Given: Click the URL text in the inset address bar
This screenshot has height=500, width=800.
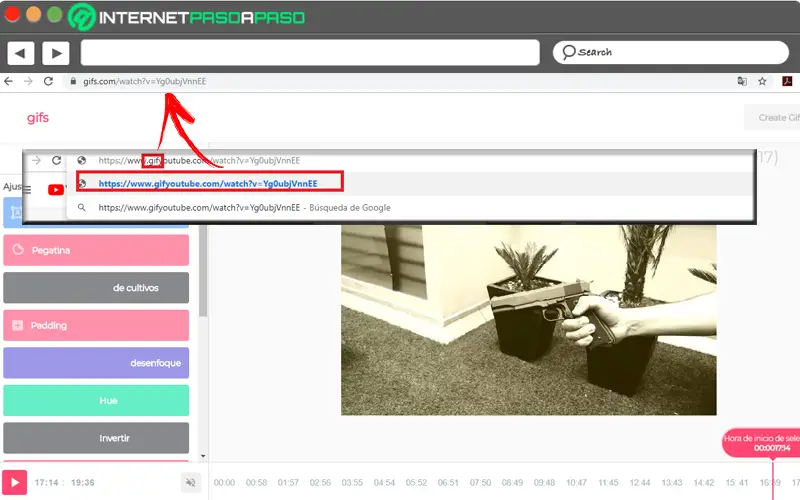Looking at the screenshot, I should point(199,160).
